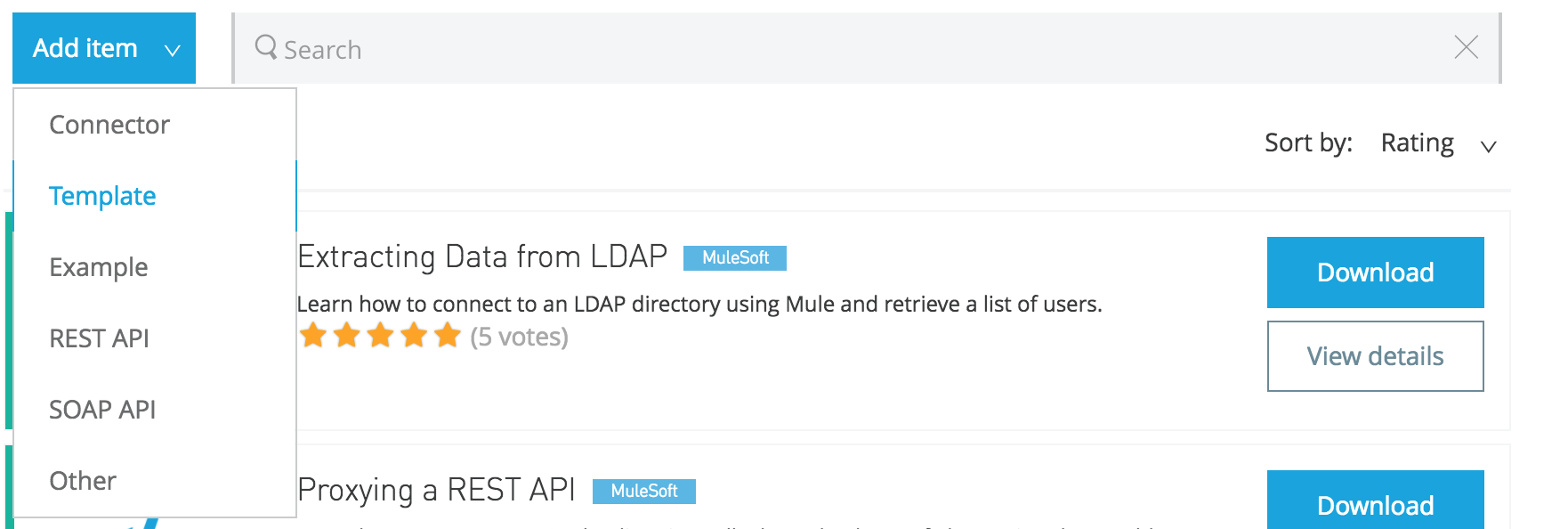Click the Sort by chevron arrow
The width and height of the screenshot is (1568, 529).
1488,146
